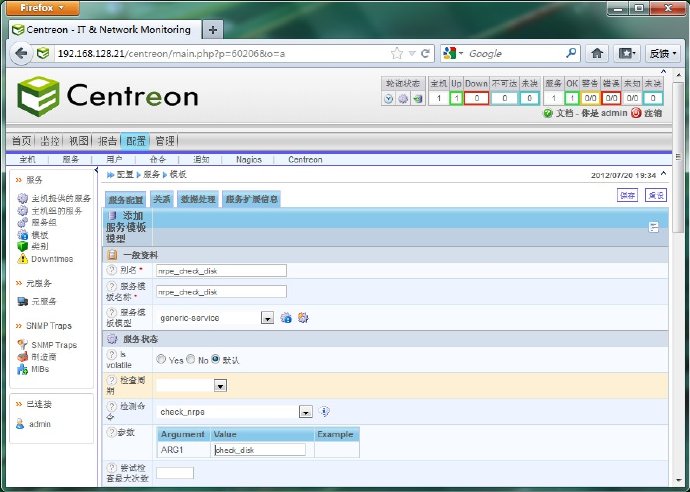The width and height of the screenshot is (690, 492).
Task: Click the gear icon next to generic-service
Action: click(303, 317)
